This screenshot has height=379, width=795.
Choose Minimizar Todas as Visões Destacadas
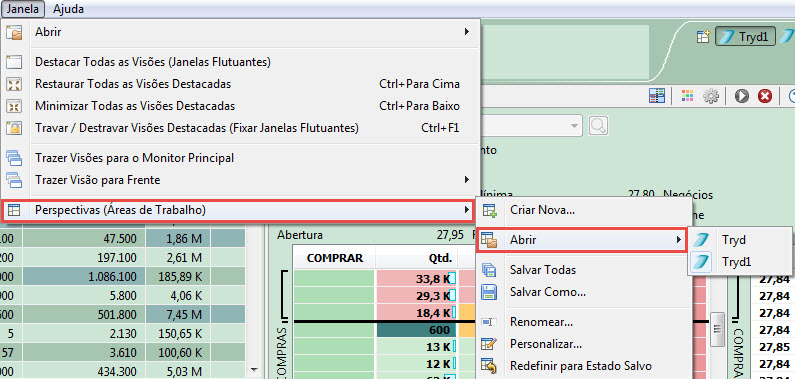240,106
